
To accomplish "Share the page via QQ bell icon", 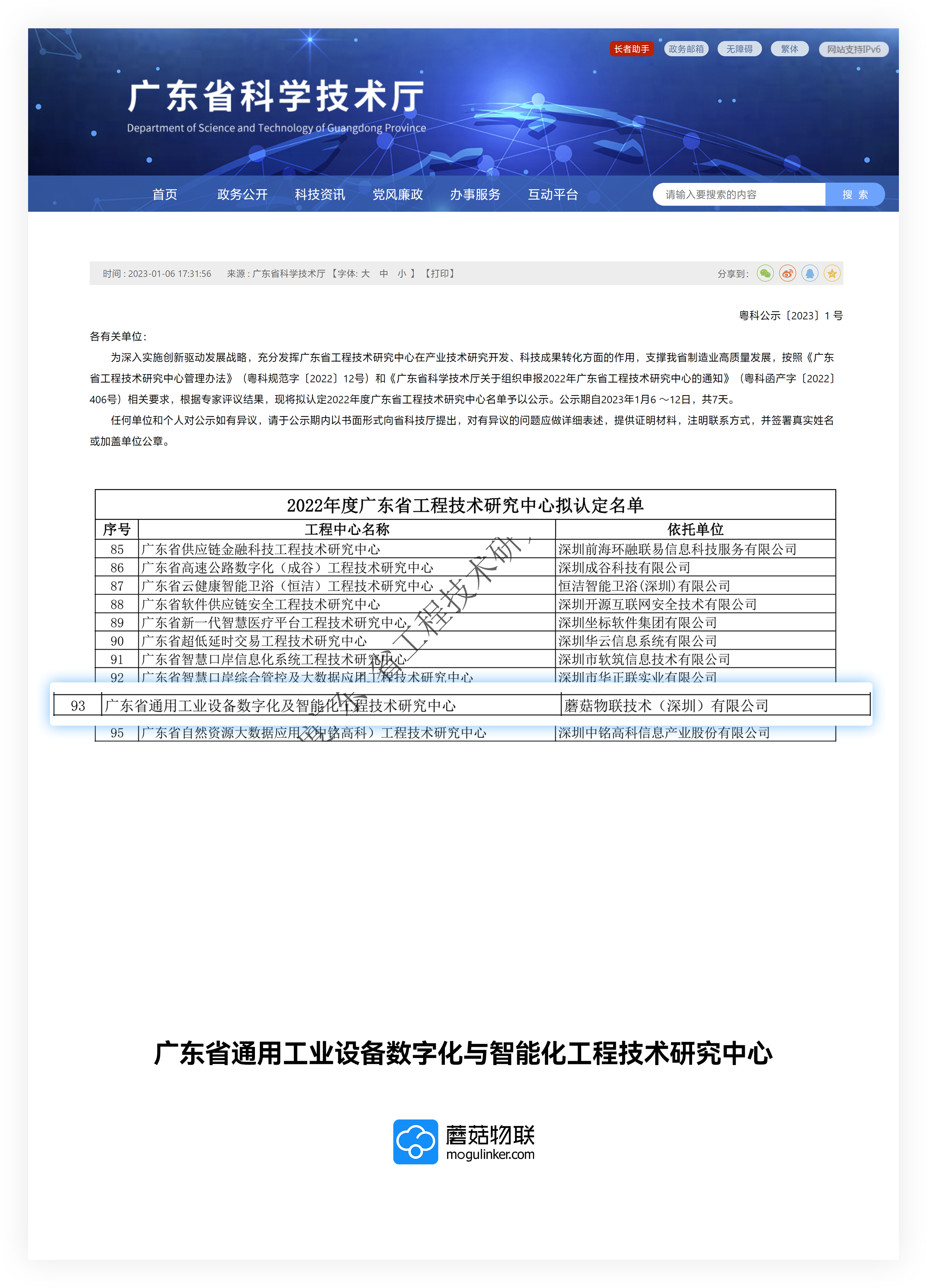I will [809, 274].
